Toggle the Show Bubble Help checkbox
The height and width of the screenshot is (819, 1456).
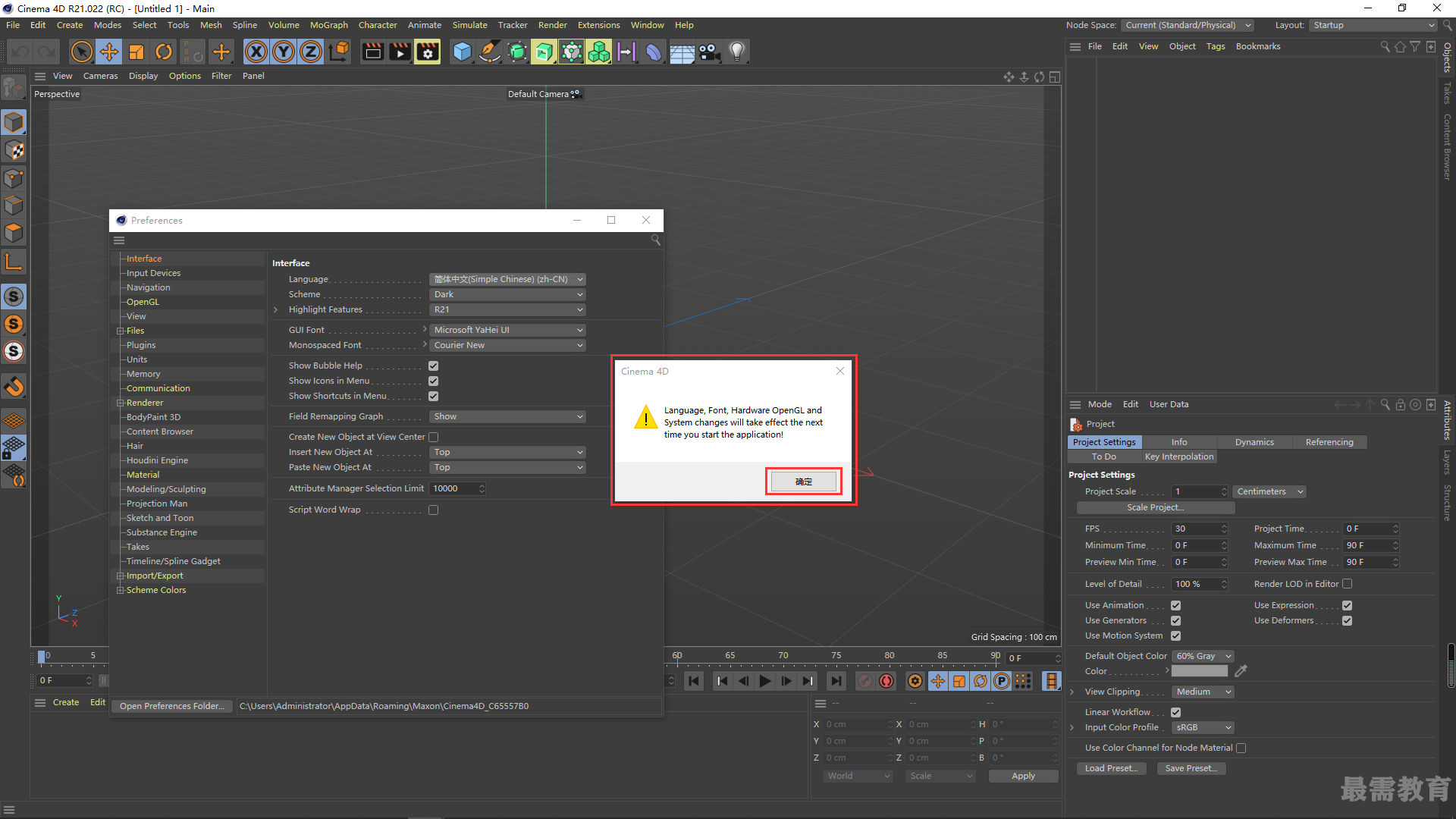434,366
